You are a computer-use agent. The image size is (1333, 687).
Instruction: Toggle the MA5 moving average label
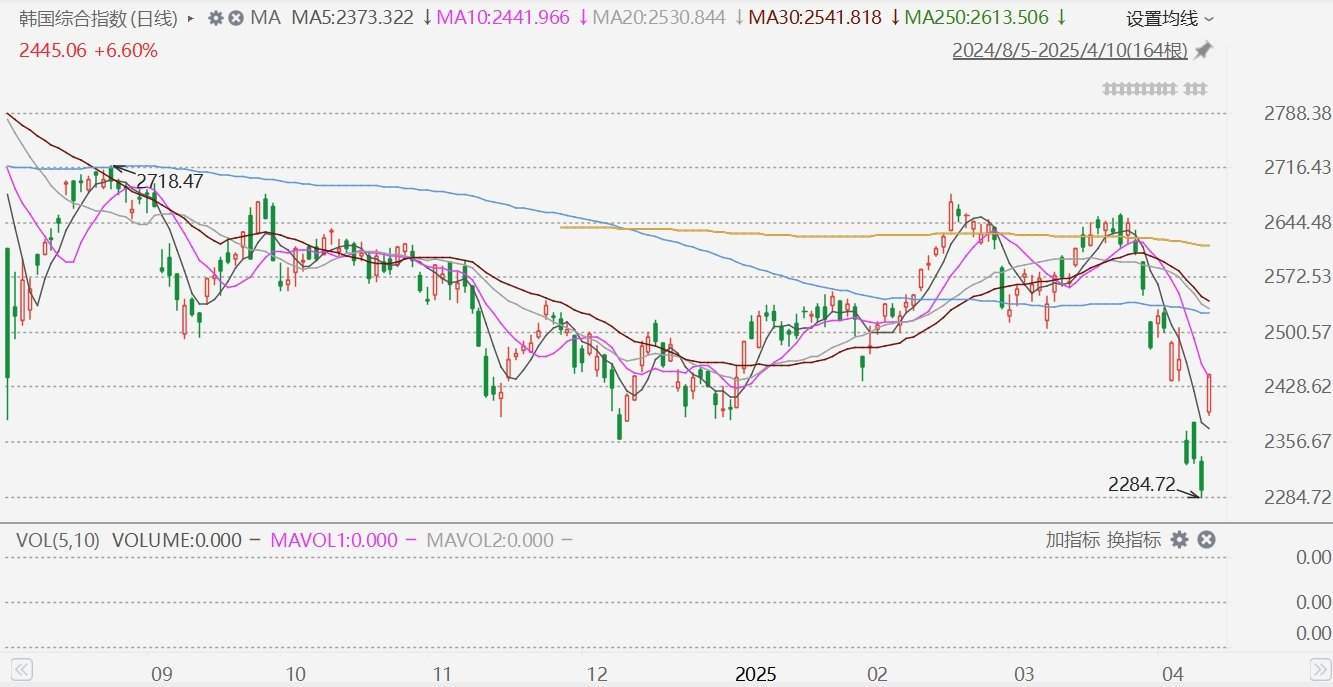coord(351,18)
